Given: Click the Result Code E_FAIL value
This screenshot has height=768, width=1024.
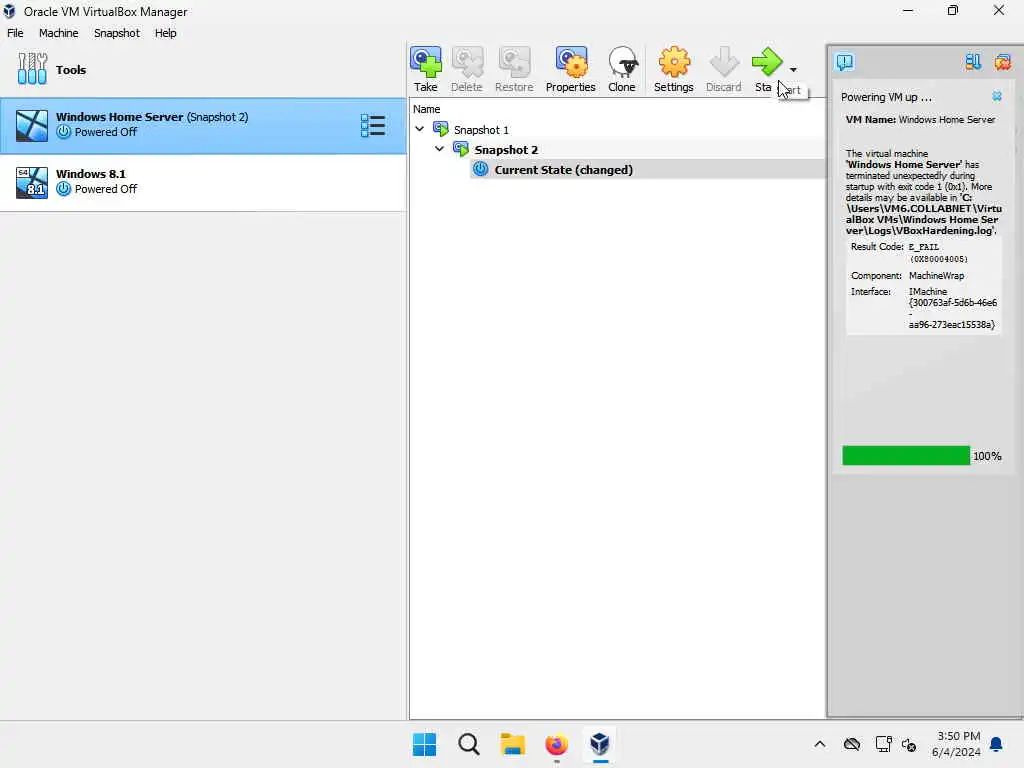Looking at the screenshot, I should click(x=938, y=253).
